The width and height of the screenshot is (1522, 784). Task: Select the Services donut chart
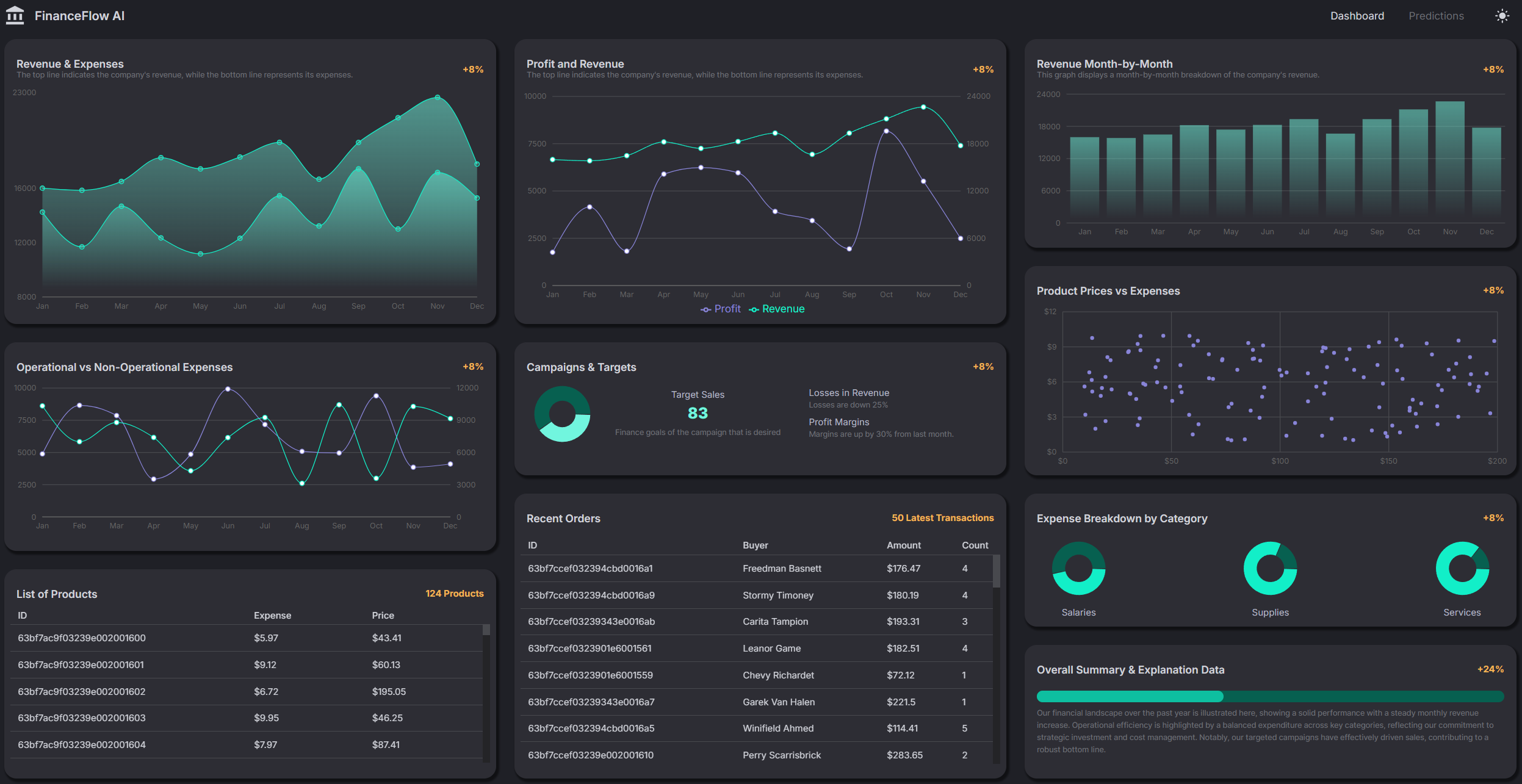[x=1462, y=568]
